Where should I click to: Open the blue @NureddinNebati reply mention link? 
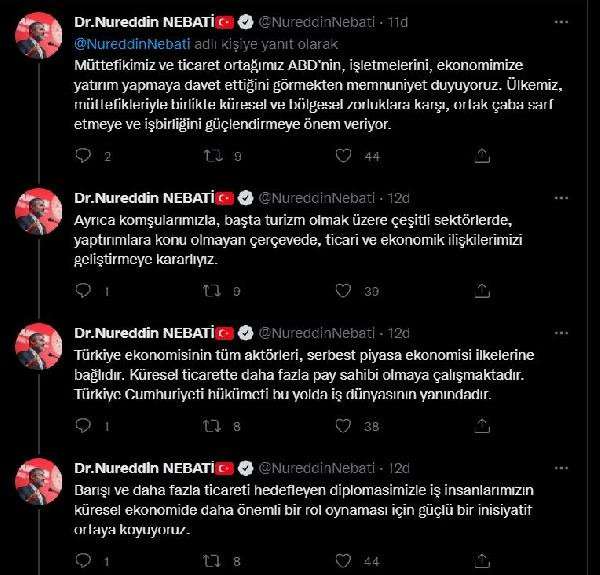[x=132, y=44]
